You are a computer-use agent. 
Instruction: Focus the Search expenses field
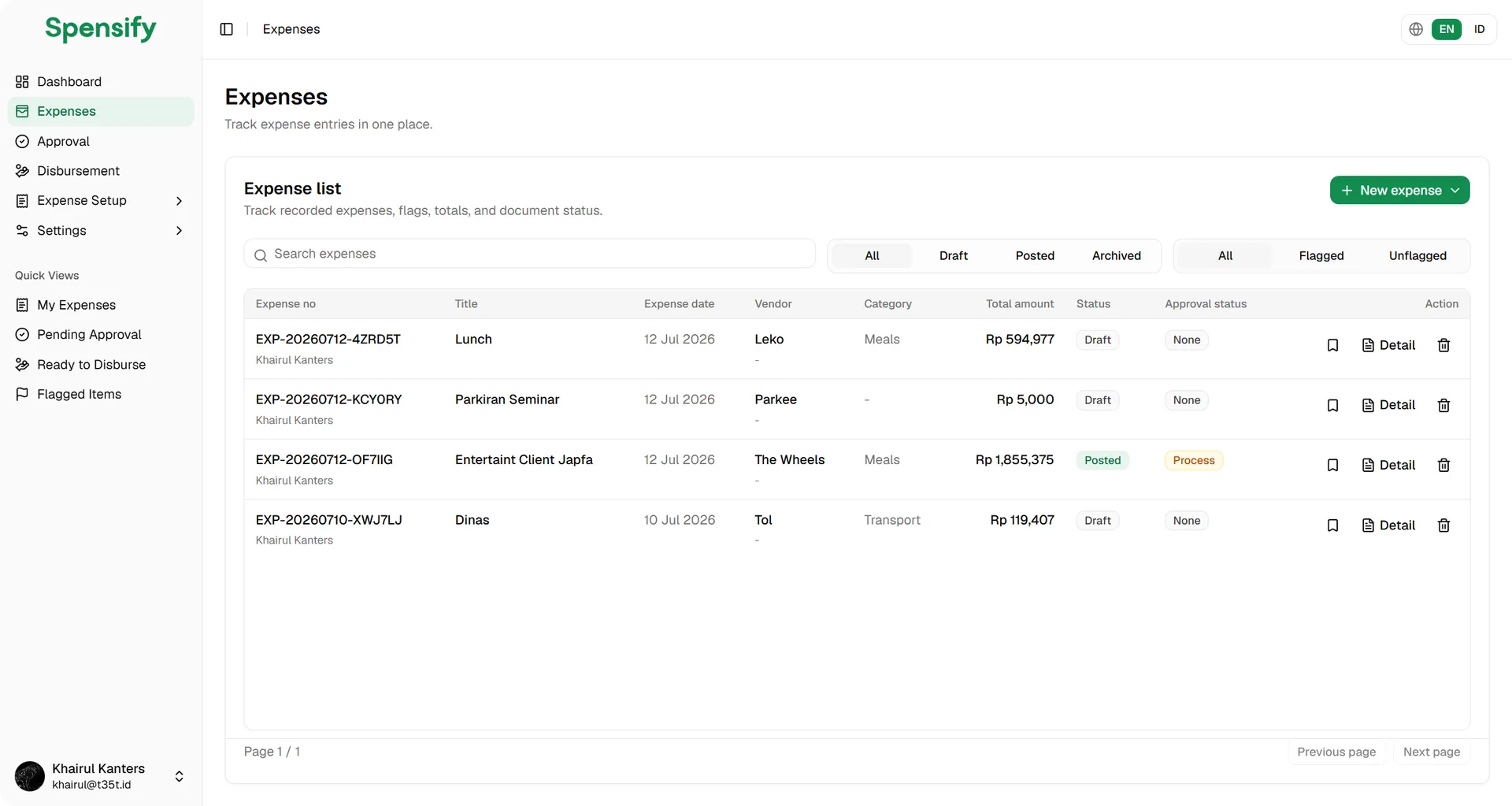pyautogui.click(x=529, y=254)
